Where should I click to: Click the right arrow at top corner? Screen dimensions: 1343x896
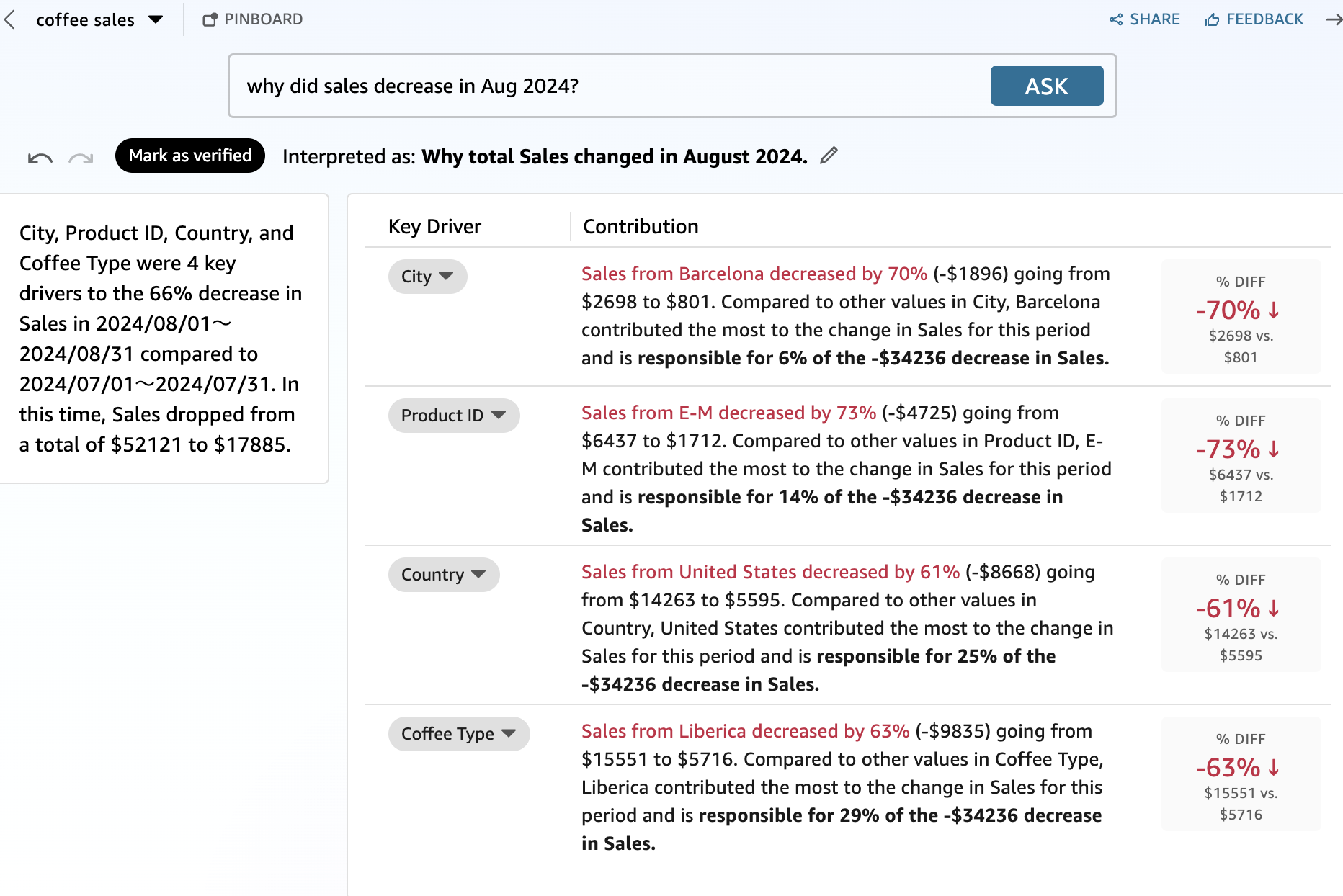tap(1334, 19)
